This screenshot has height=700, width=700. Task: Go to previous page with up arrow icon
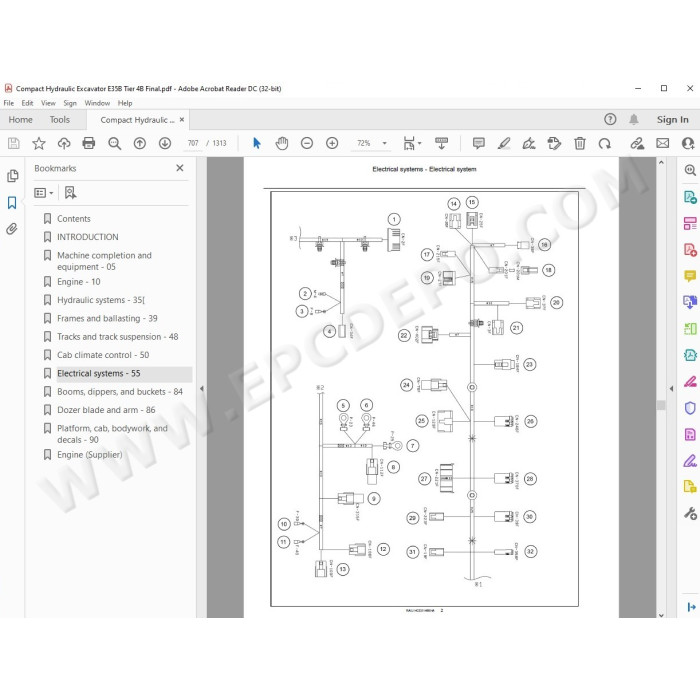140,143
